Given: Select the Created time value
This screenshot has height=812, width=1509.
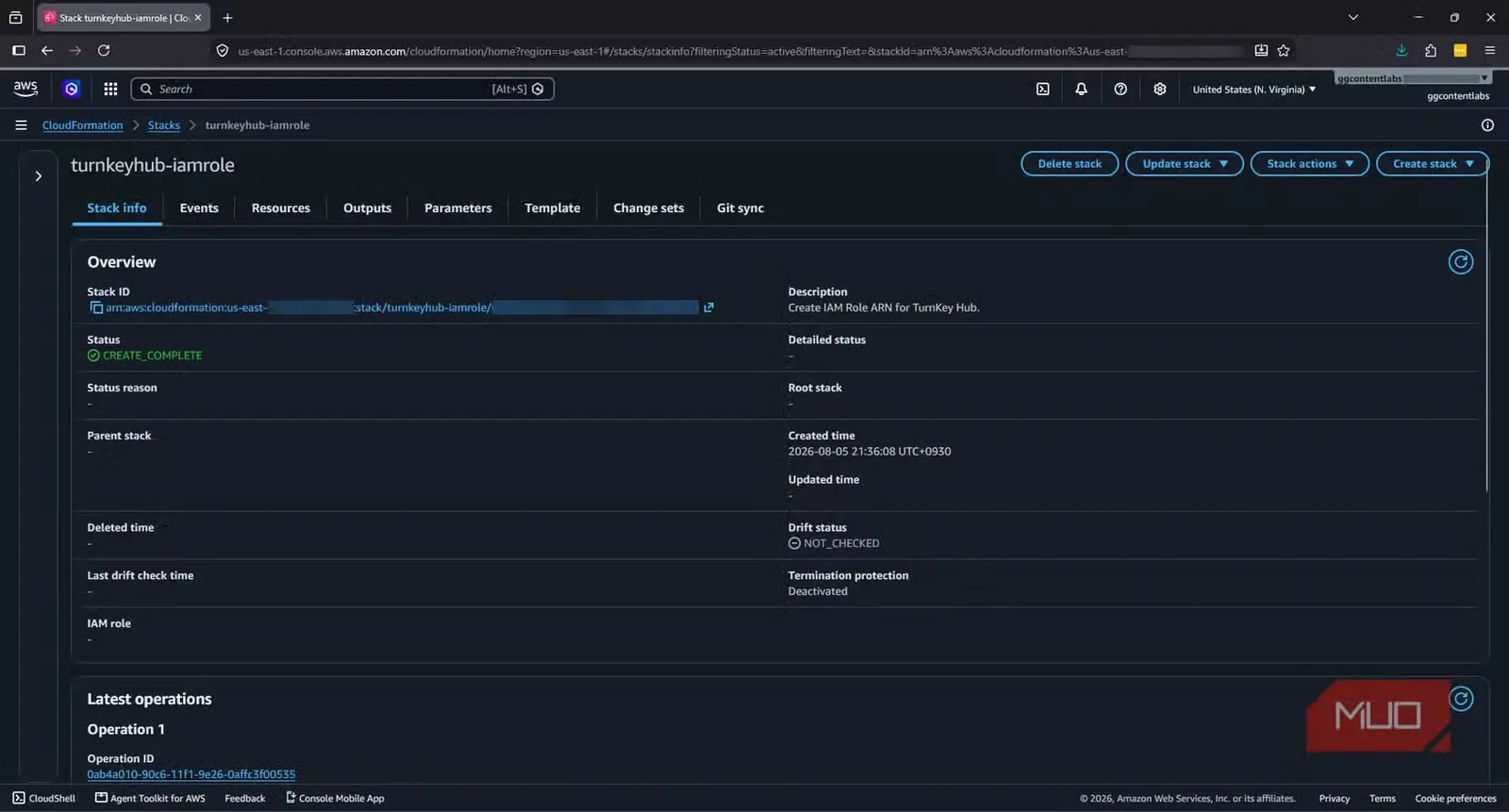Looking at the screenshot, I should pyautogui.click(x=870, y=452).
